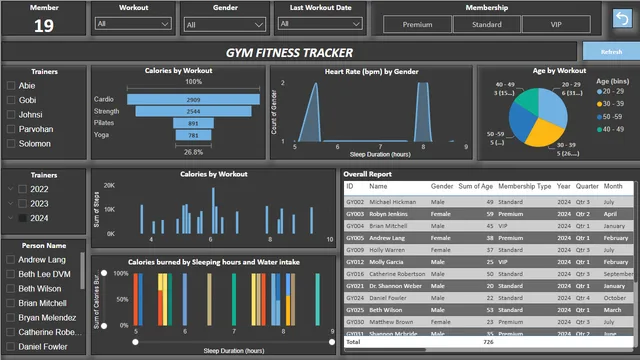
Task: Select the Standard membership button
Action: point(487,24)
